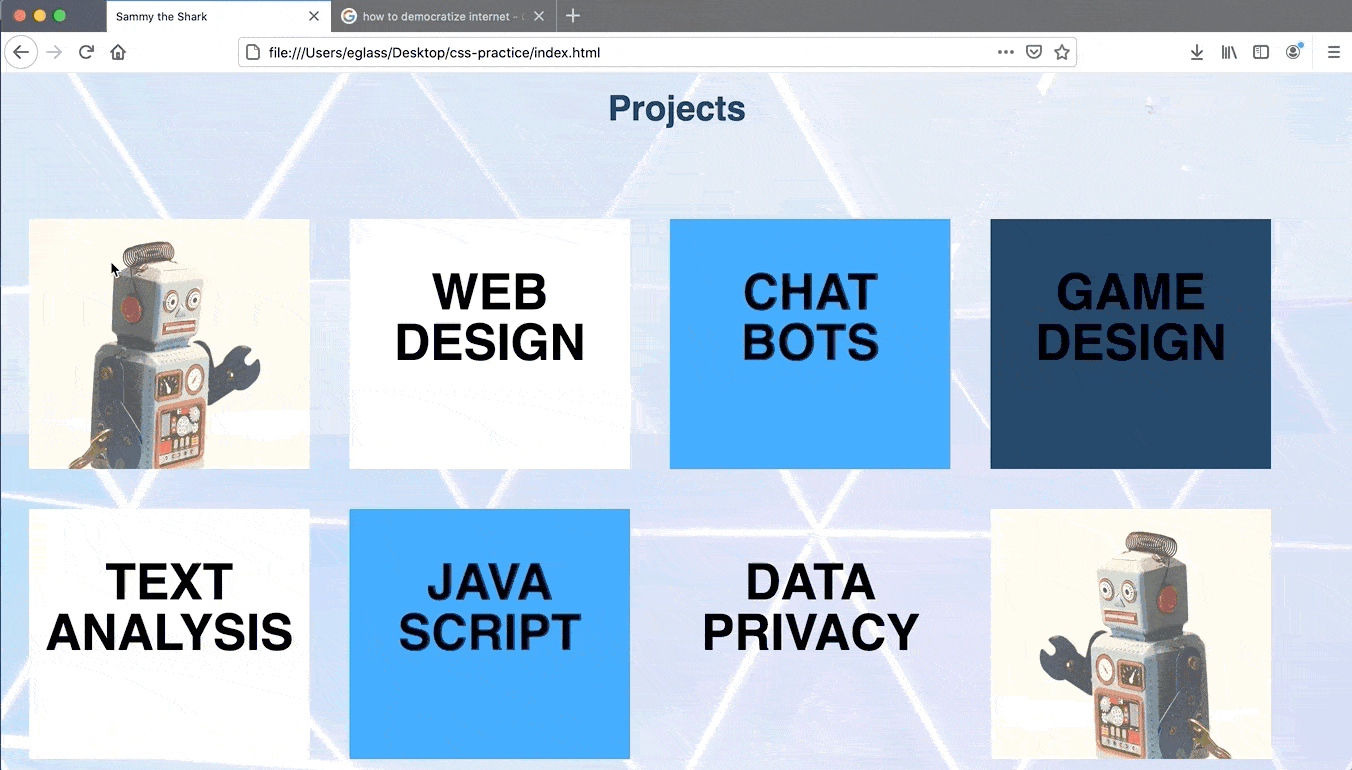
Task: Click the JAVA SCRIPT tile
Action: pos(490,634)
